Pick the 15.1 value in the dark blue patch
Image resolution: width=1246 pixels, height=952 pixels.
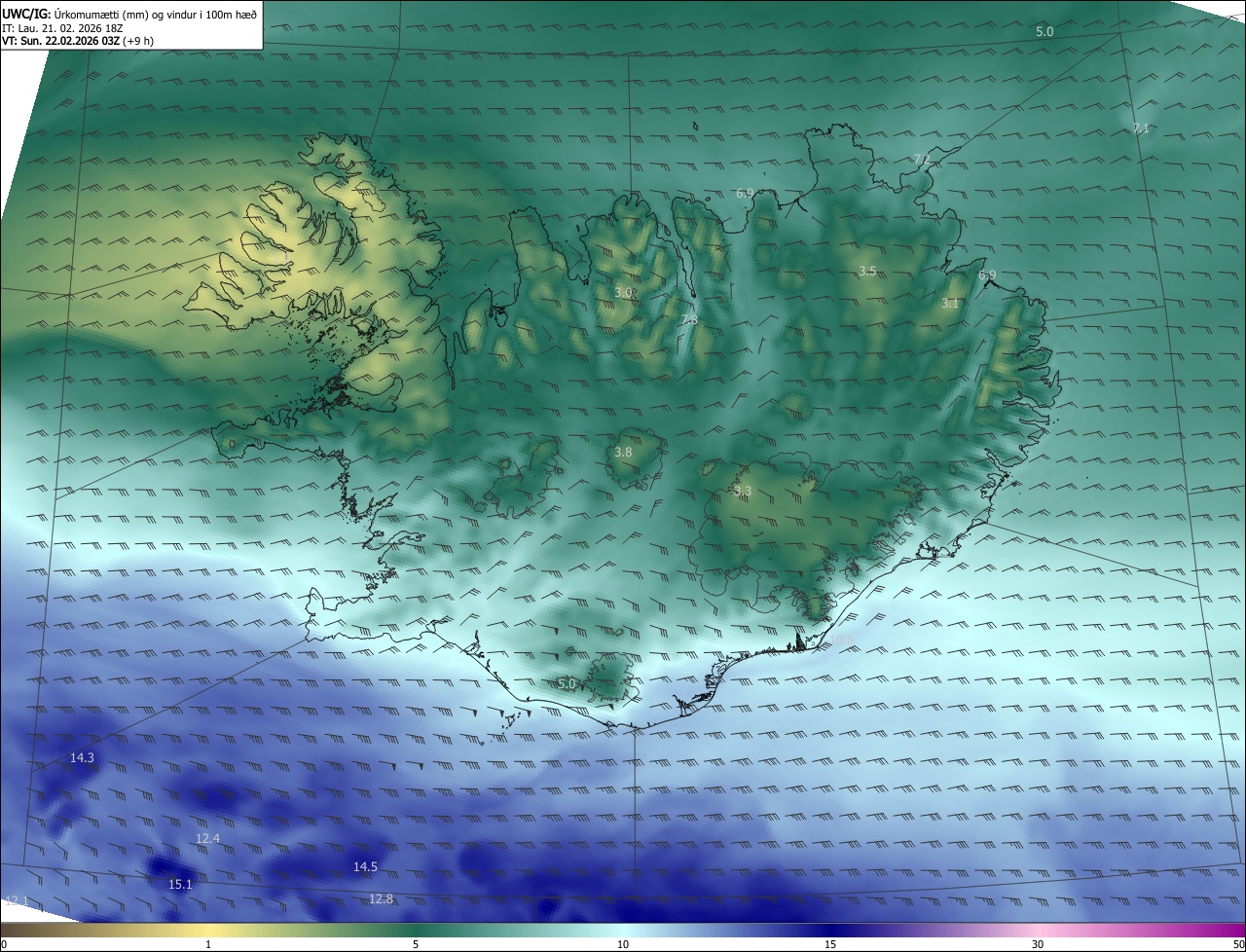(180, 884)
